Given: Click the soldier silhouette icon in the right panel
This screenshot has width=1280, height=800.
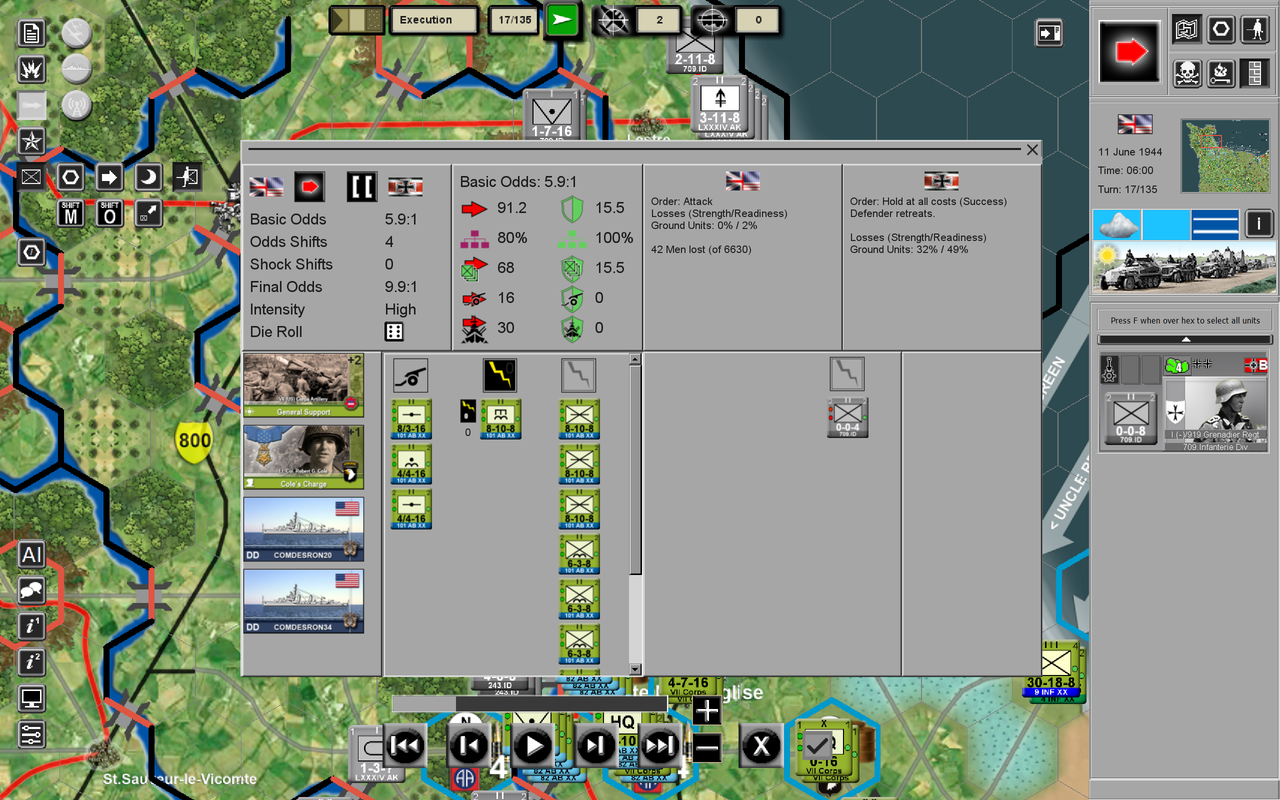Looking at the screenshot, I should coord(1256,30).
